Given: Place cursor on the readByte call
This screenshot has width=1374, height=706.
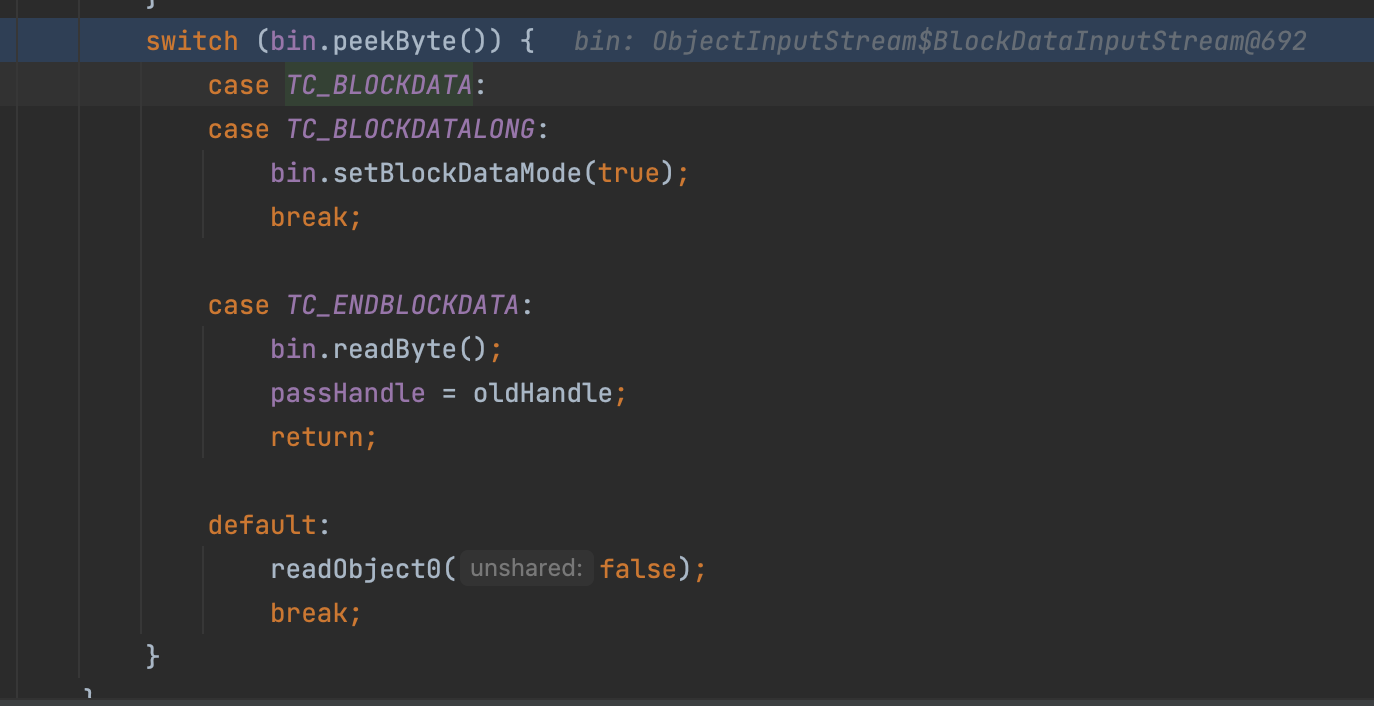Looking at the screenshot, I should click(394, 349).
